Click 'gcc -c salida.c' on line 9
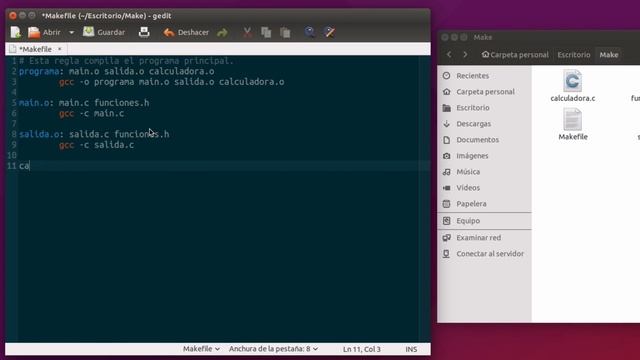The height and width of the screenshot is (360, 640). pos(96,145)
